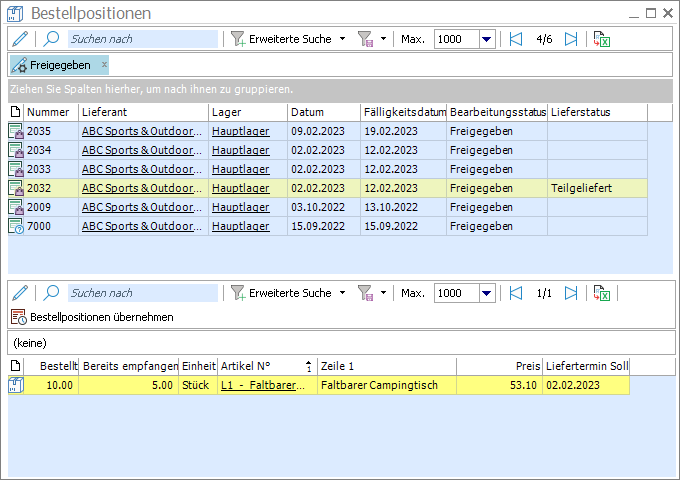Click the filter funnel icon in lower toolbar
680x480 pixels.
[x=366, y=293]
